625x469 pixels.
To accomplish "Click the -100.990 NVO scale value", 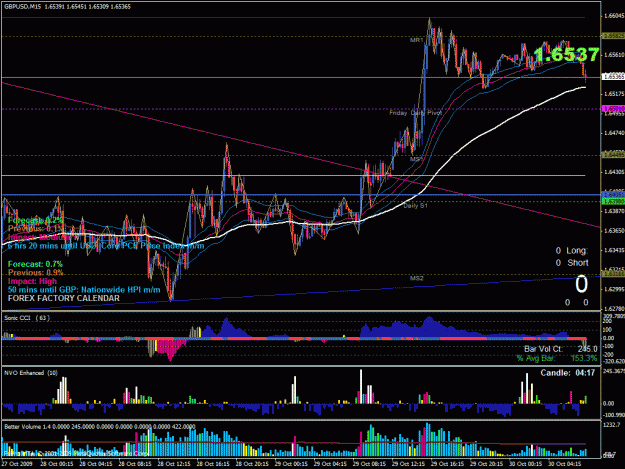I will [614, 415].
